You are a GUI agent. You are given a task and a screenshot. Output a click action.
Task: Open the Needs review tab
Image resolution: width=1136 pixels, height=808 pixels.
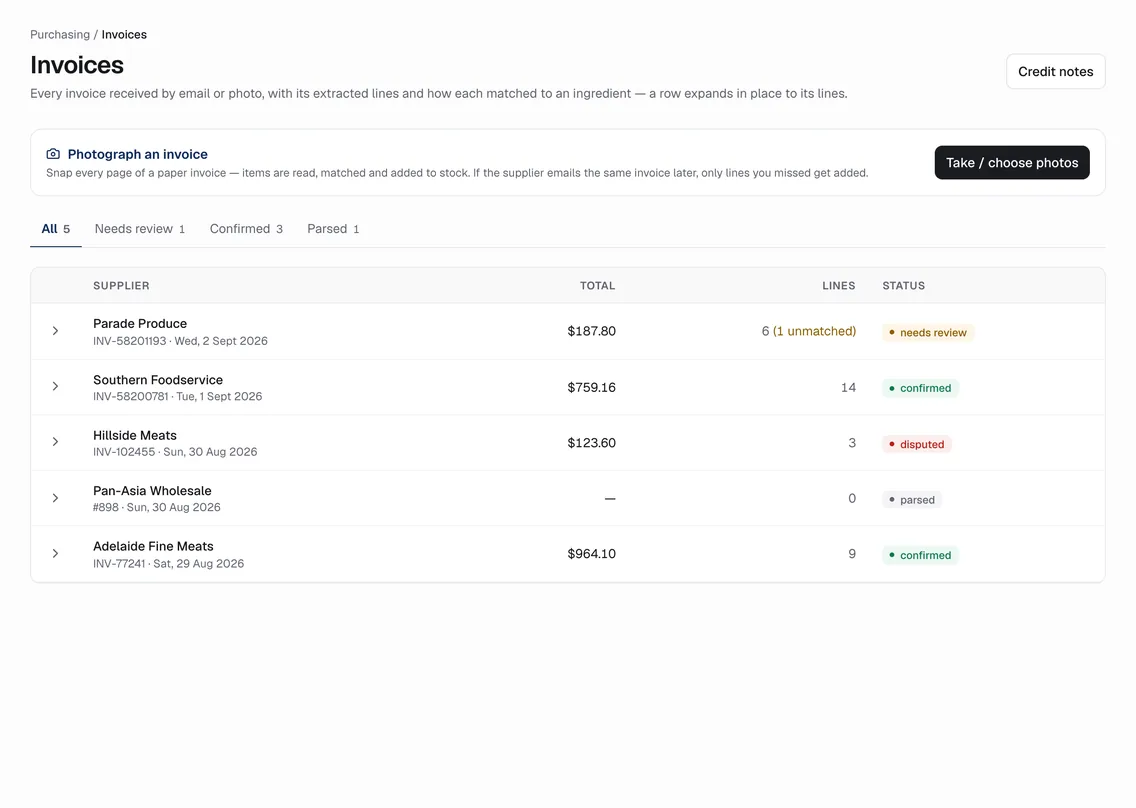(140, 229)
